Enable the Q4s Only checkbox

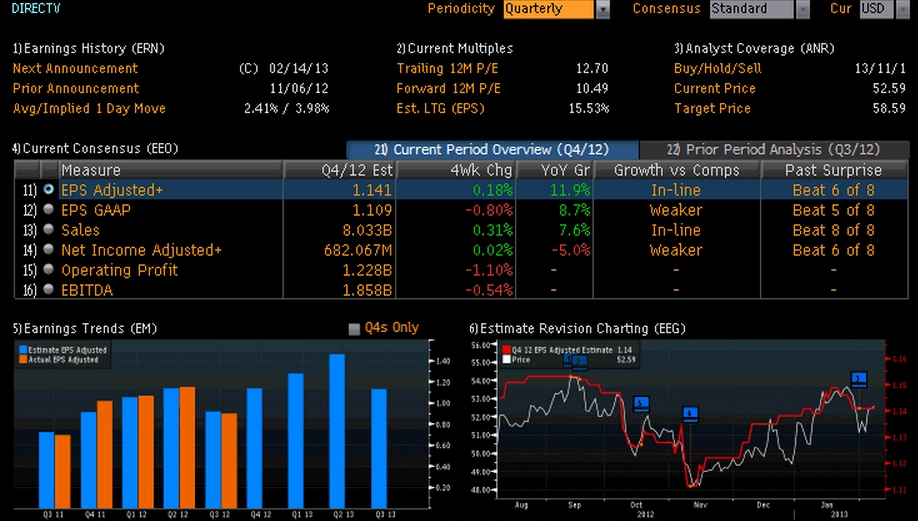click(x=354, y=329)
